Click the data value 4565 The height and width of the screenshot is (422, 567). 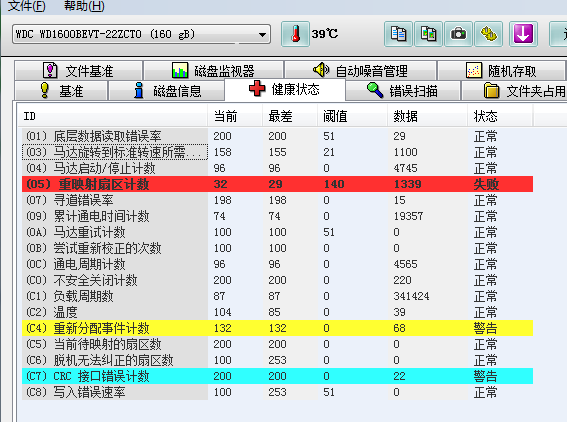pos(405,264)
